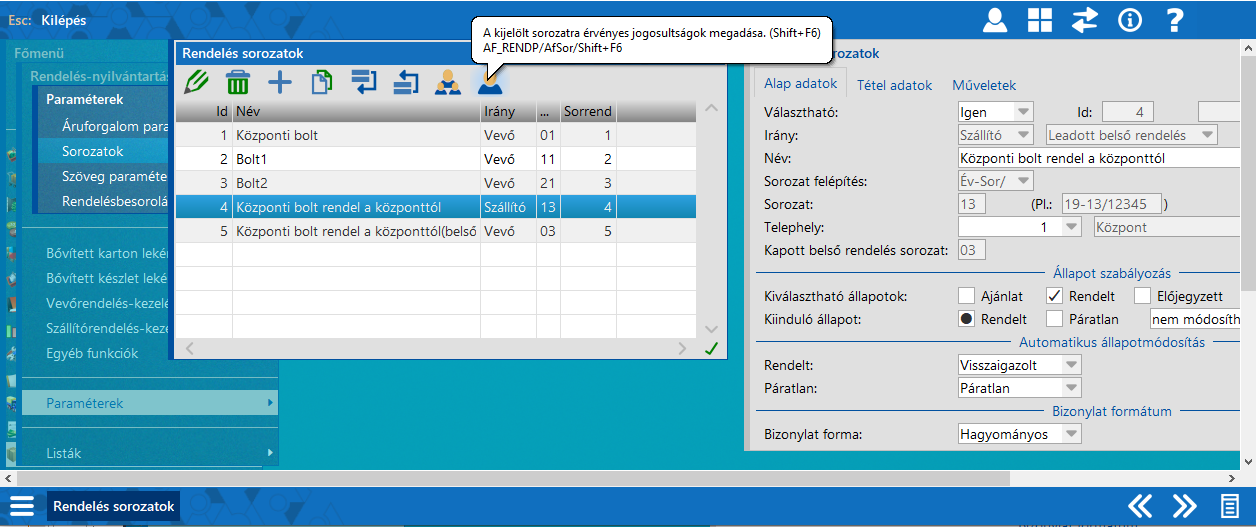Open the Bizonylat forma Hagyományos dropdown
Image resolution: width=1256 pixels, height=527 pixels.
(1071, 434)
